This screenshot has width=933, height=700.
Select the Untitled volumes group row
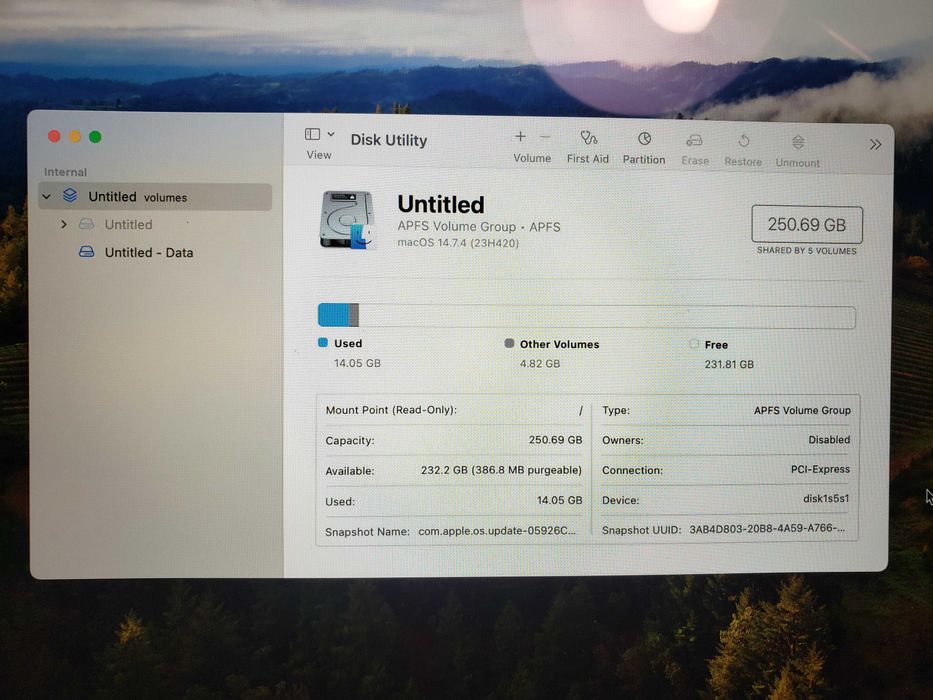click(x=155, y=196)
